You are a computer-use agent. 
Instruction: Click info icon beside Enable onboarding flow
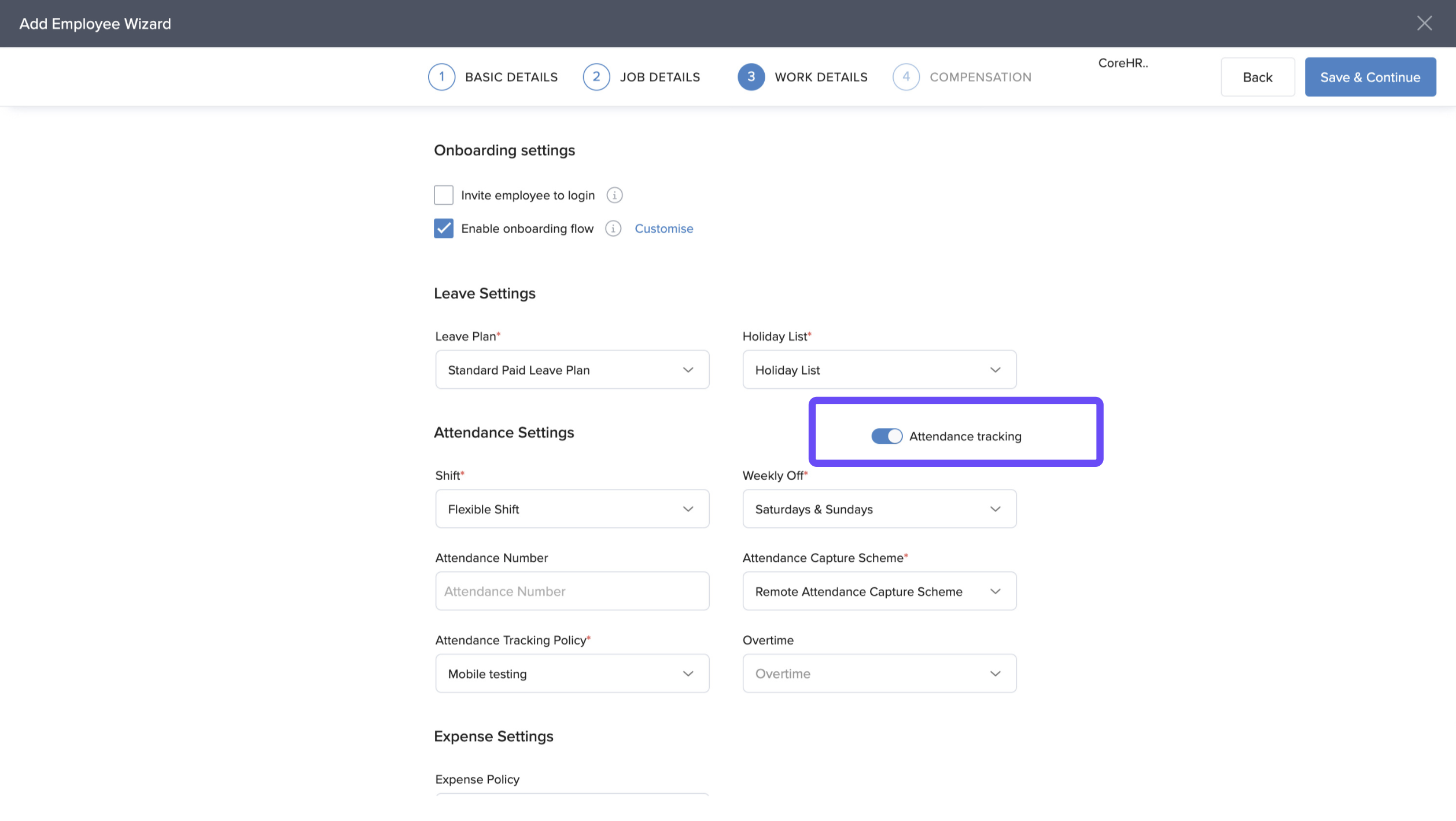tap(613, 229)
